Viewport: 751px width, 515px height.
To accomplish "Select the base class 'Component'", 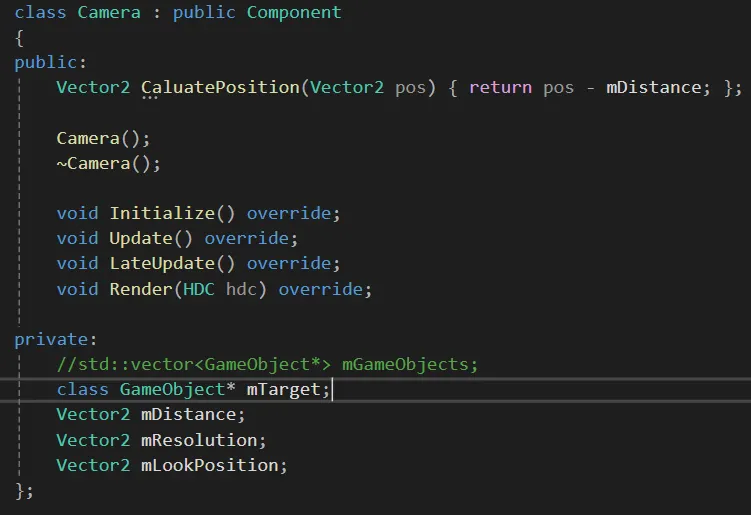I will pyautogui.click(x=294, y=12).
